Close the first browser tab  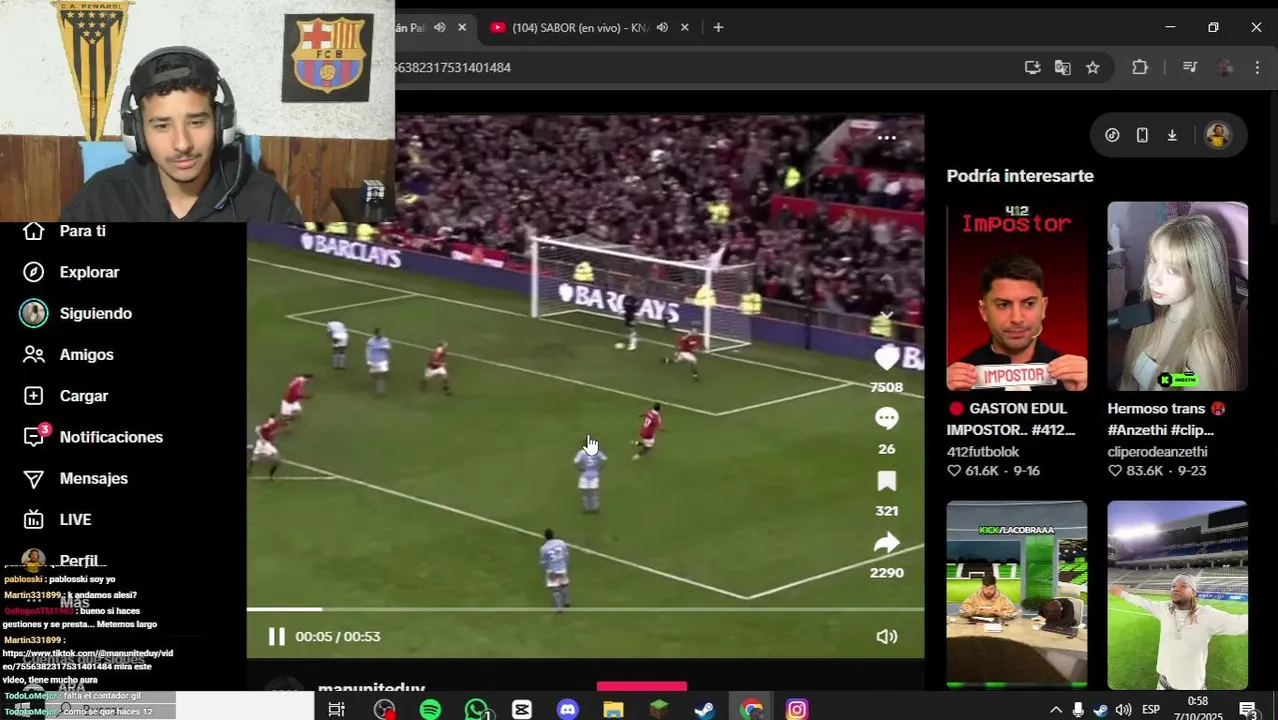pyautogui.click(x=462, y=28)
